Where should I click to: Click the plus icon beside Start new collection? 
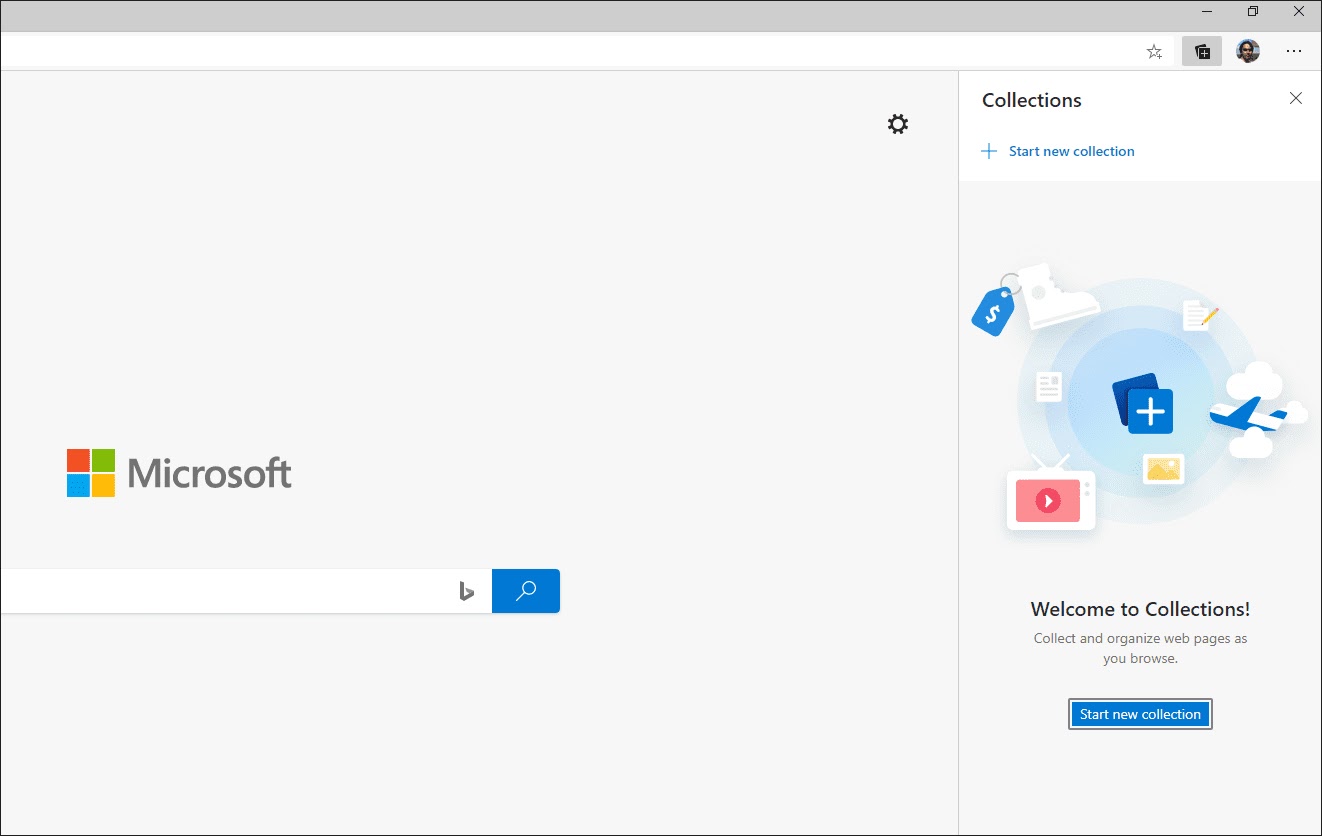click(x=989, y=151)
